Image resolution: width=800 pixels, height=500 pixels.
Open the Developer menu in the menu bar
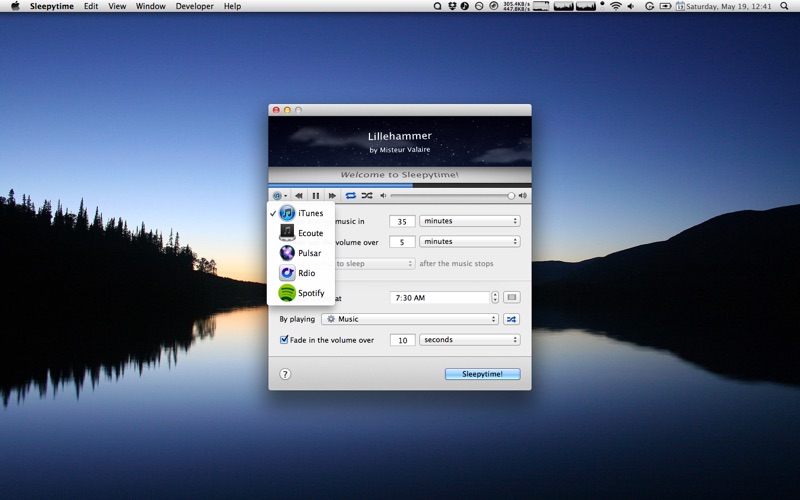194,6
